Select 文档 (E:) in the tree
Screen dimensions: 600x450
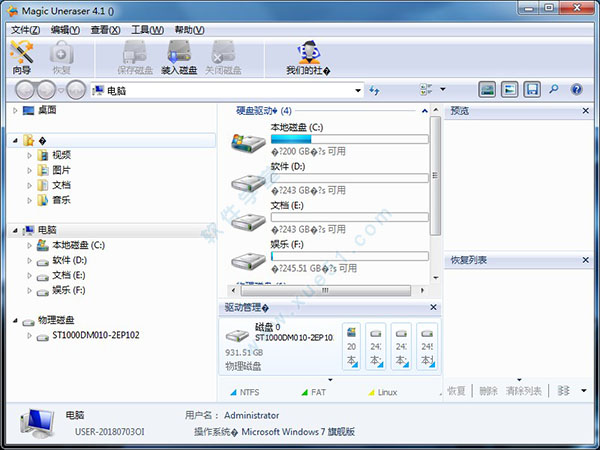(x=68, y=276)
